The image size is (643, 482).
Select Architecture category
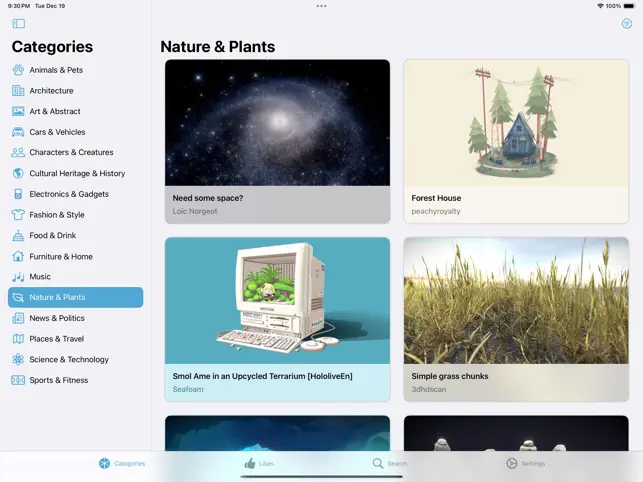[75, 91]
